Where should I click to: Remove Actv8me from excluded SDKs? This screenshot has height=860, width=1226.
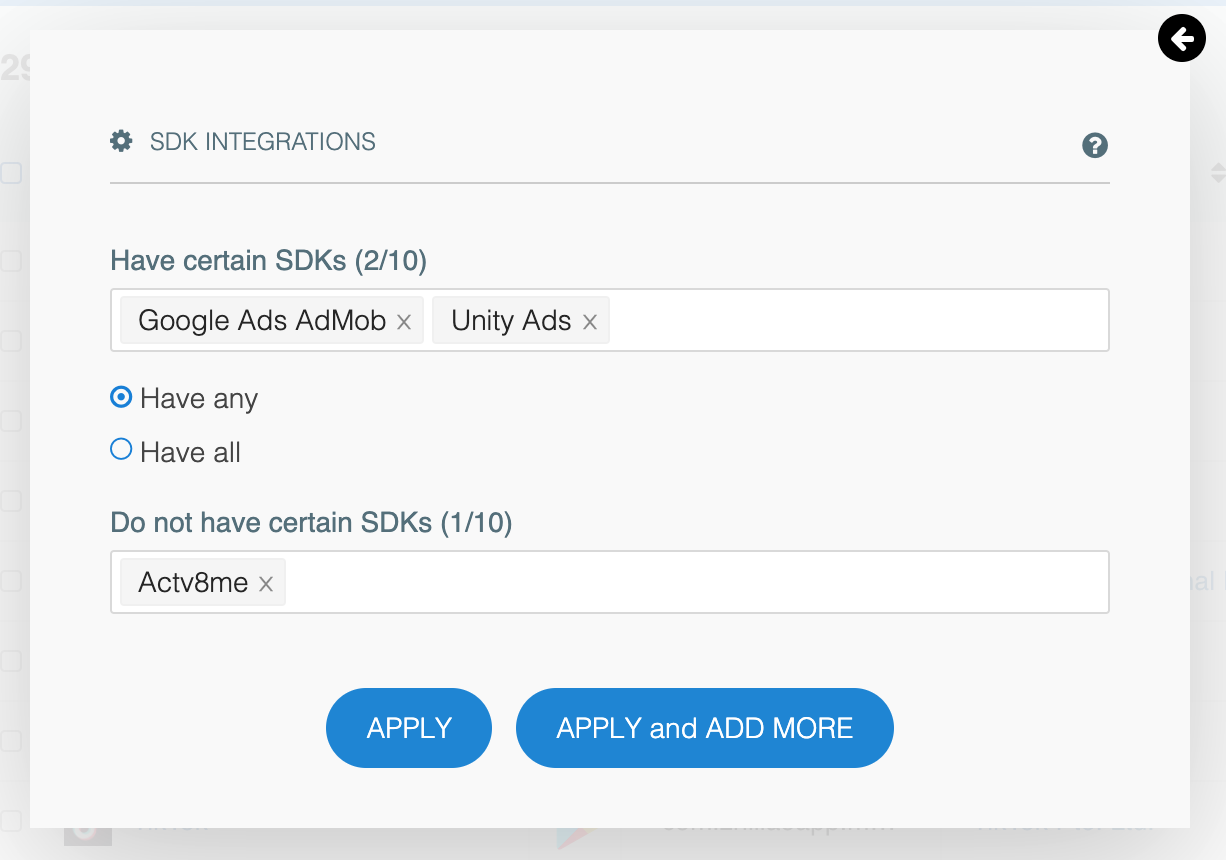point(266,582)
